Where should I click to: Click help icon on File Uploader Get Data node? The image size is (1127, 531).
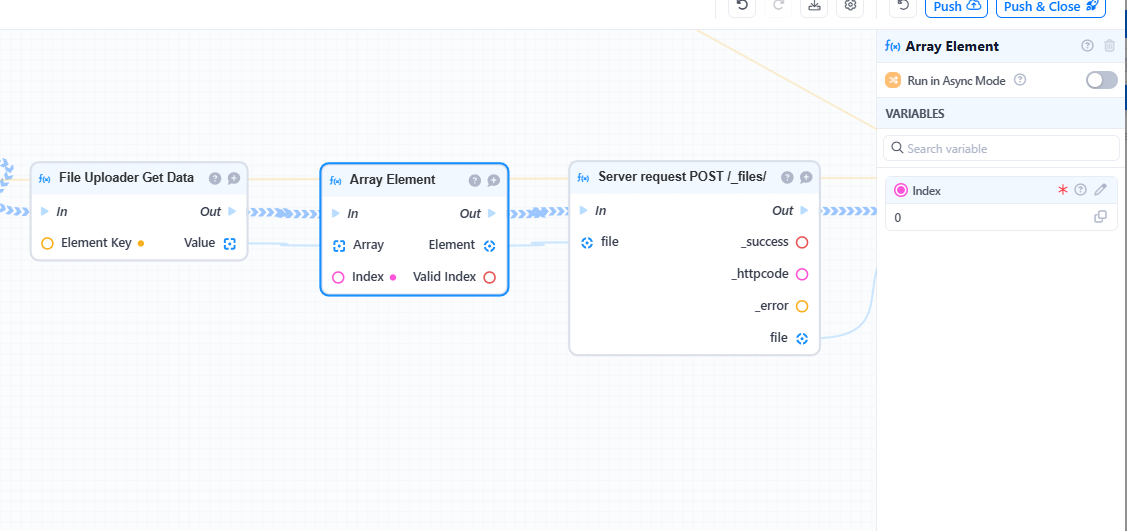tap(215, 178)
